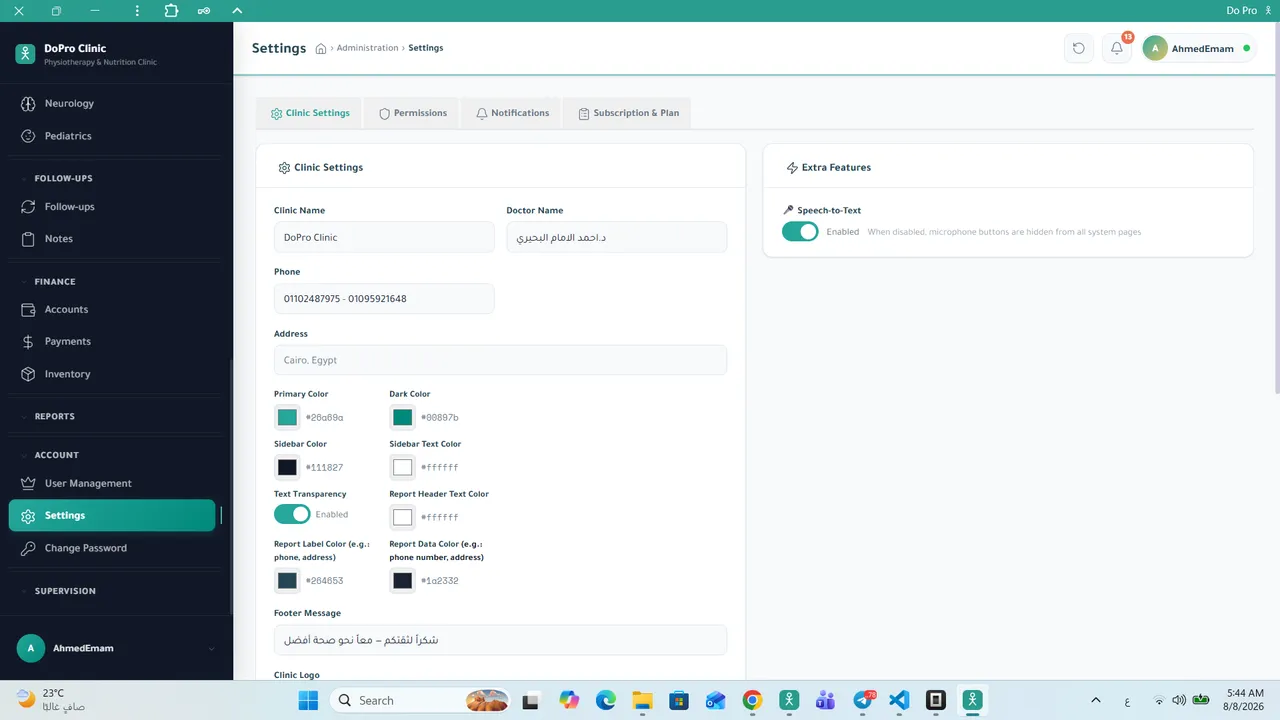Click the Follow-ups refresh-arrows icon
1280x720 pixels.
(27, 207)
